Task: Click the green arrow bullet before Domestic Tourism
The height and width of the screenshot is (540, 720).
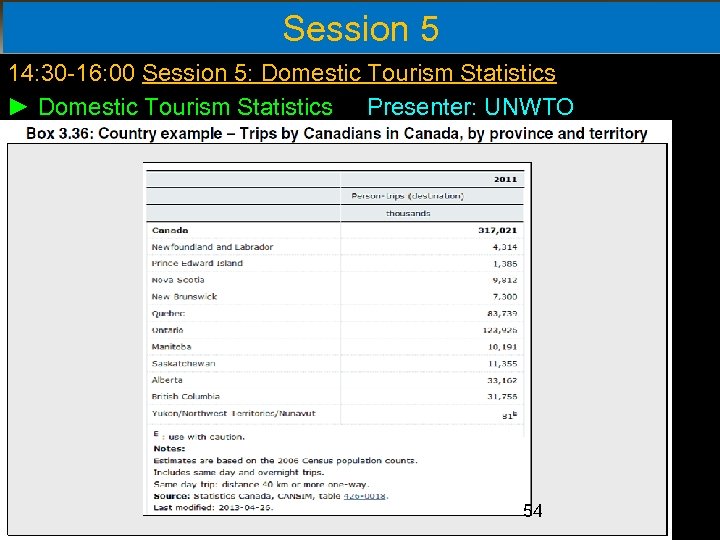Action: pos(18,107)
